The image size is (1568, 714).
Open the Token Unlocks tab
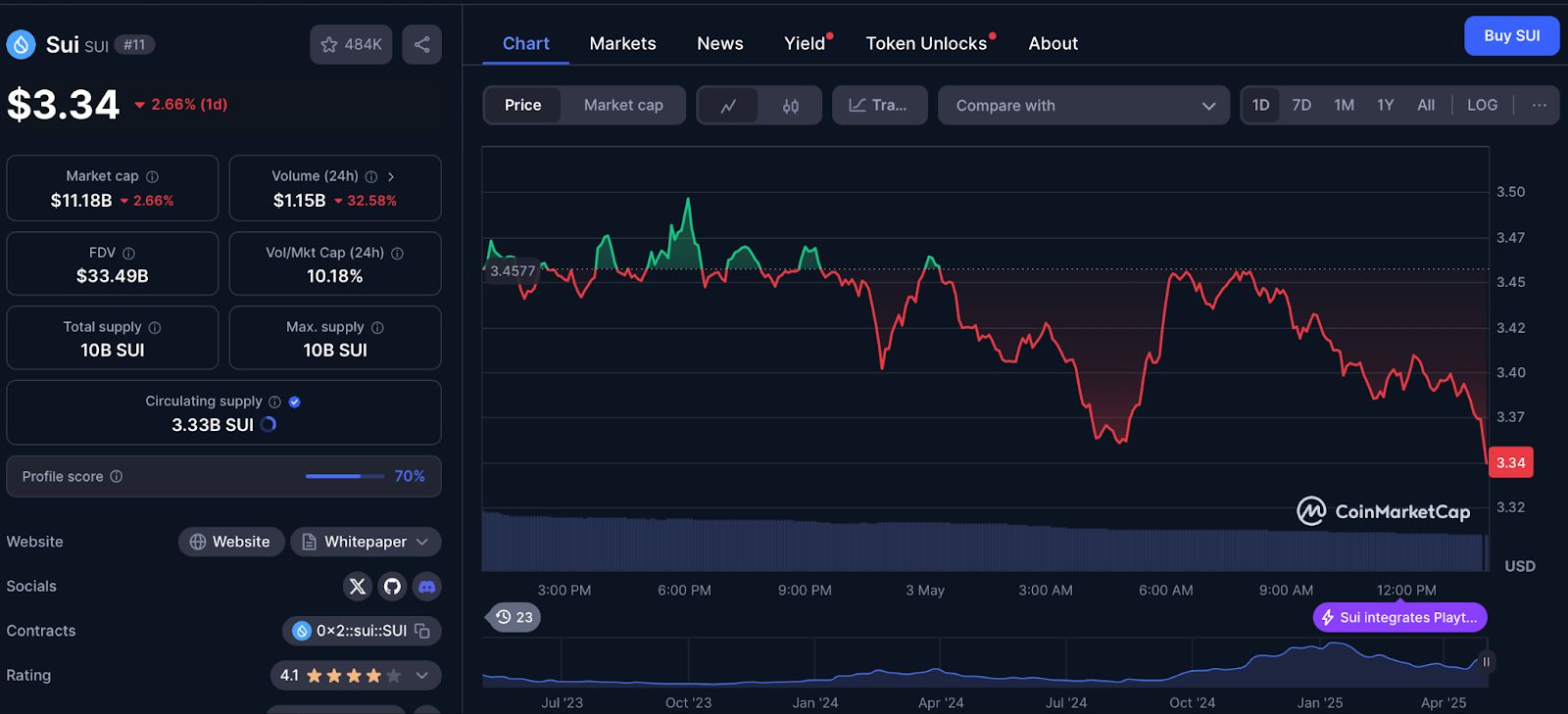pyautogui.click(x=926, y=43)
